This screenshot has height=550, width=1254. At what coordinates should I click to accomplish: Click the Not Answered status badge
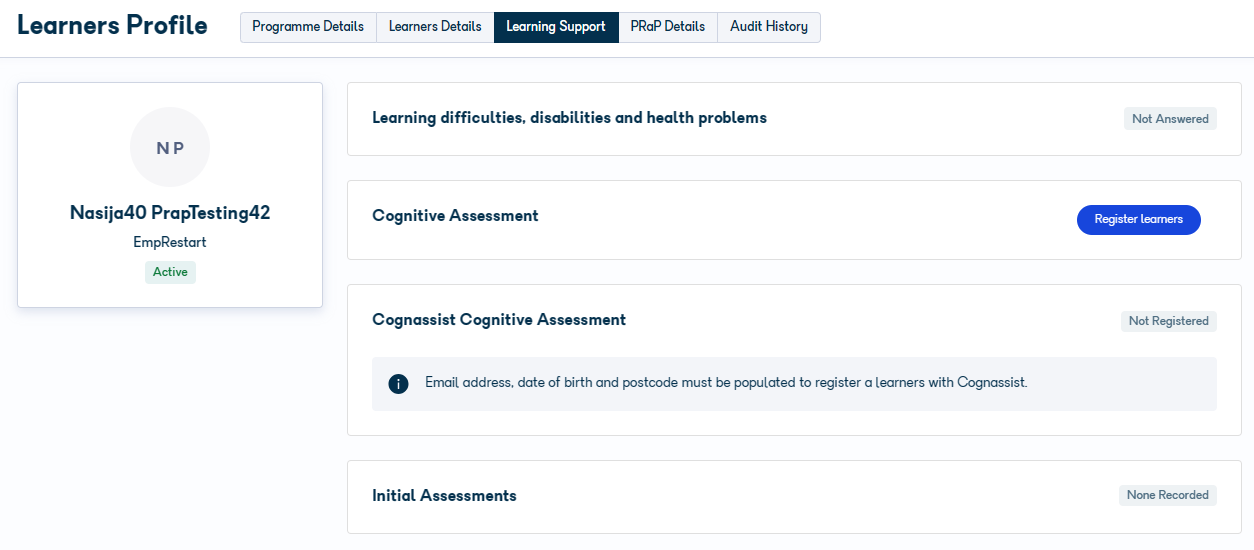click(1170, 119)
